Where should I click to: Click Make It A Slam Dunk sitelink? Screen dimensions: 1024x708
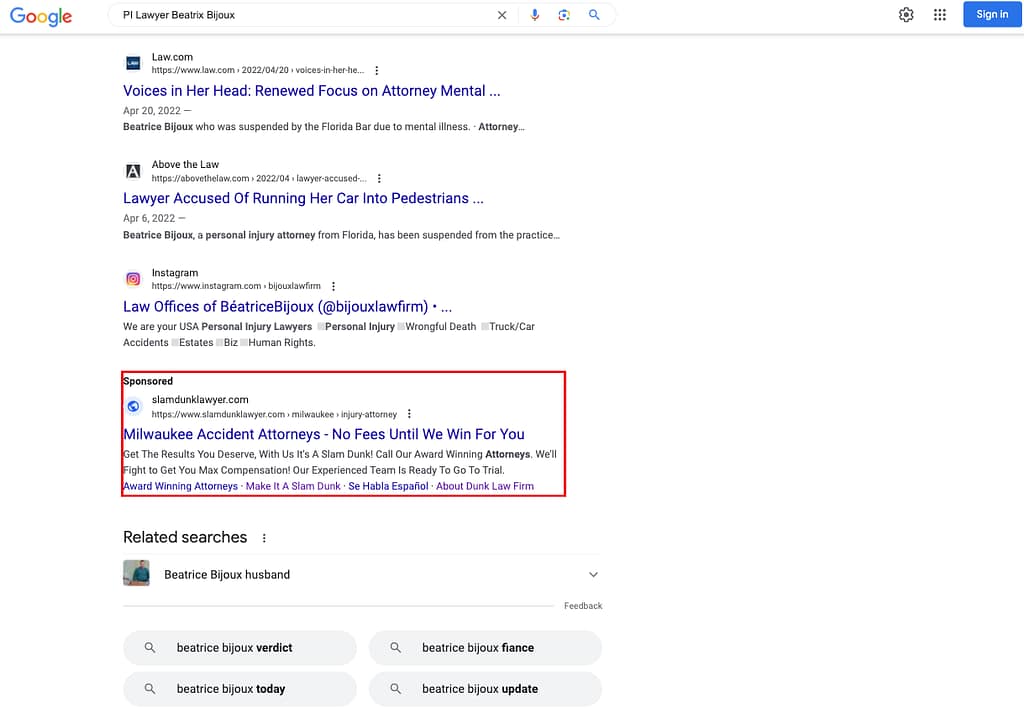pyautogui.click(x=293, y=487)
